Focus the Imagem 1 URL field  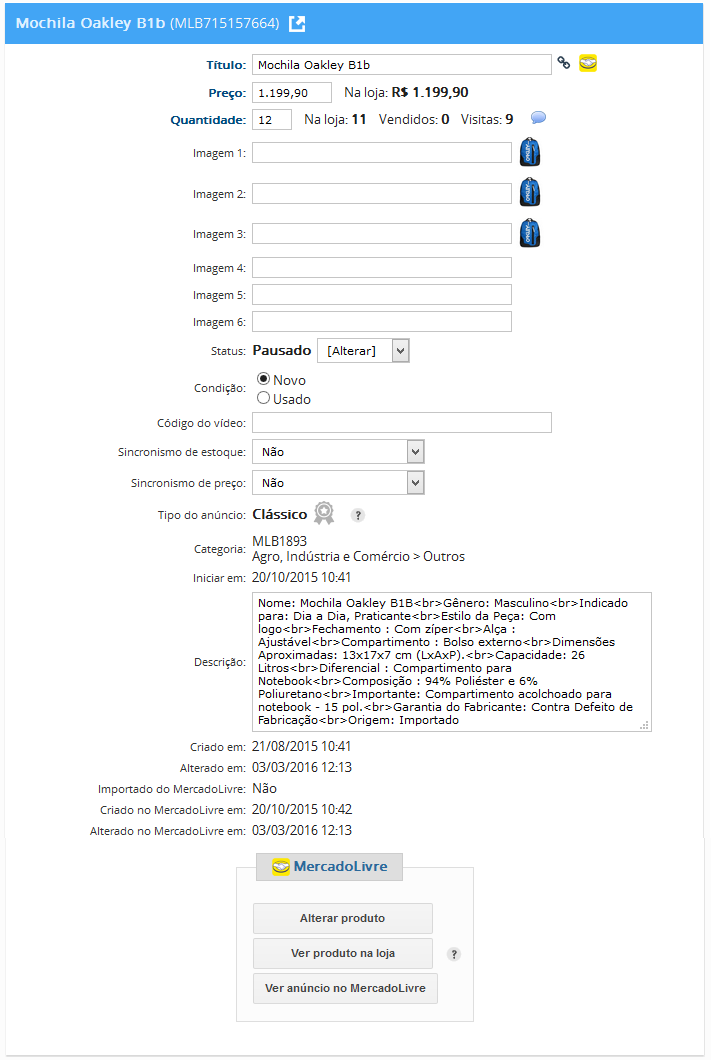(x=382, y=153)
